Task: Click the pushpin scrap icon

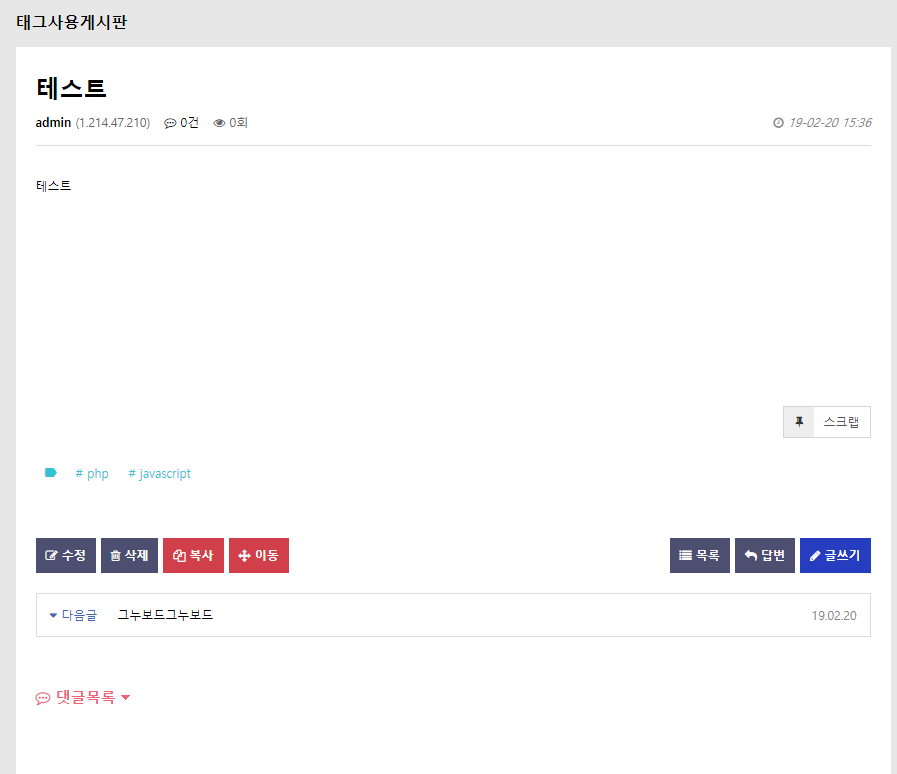Action: [x=799, y=422]
